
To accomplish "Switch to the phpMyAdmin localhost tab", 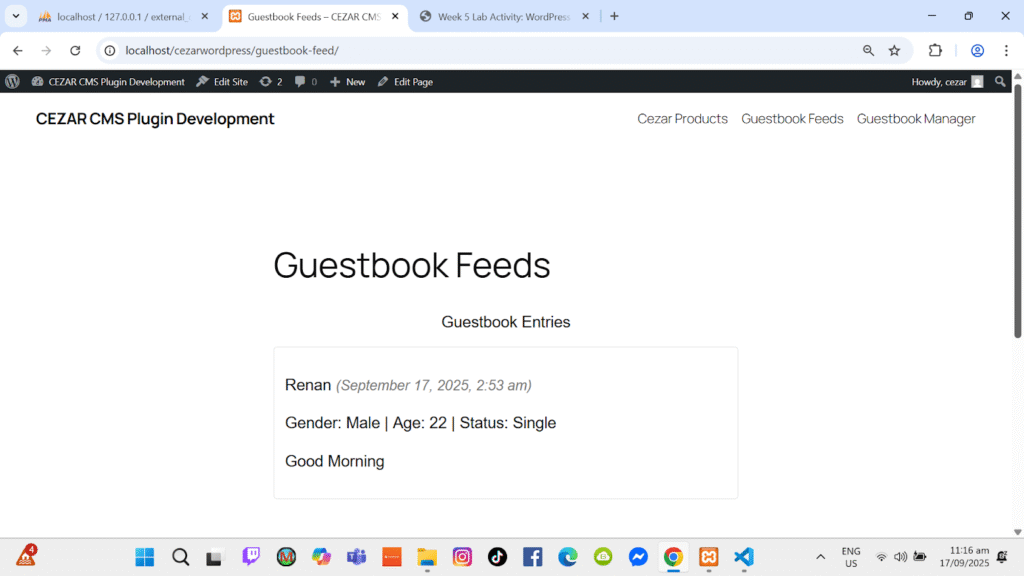I will click(x=118, y=16).
